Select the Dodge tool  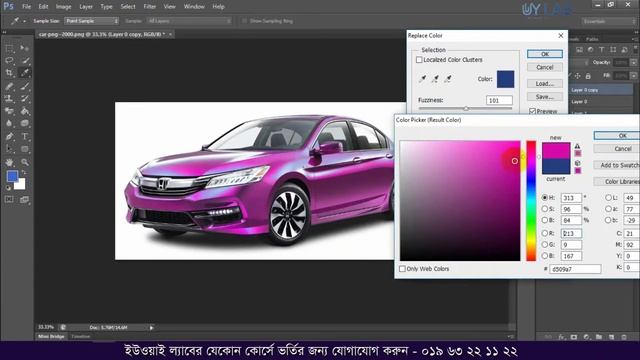[x=24, y=123]
